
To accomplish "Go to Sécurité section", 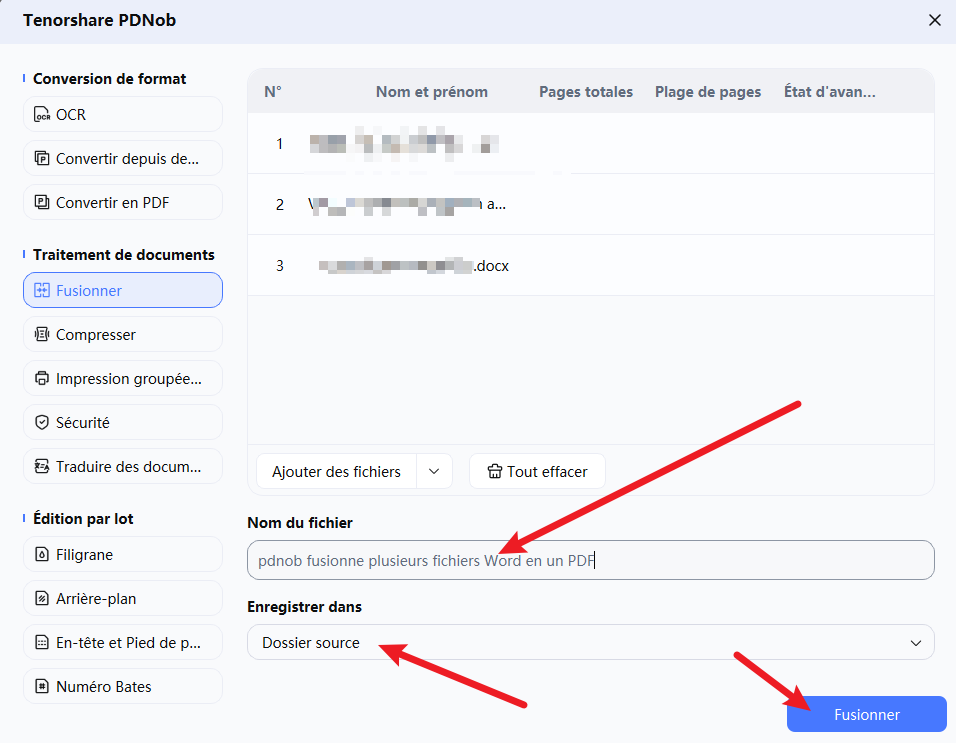I will pyautogui.click(x=123, y=422).
